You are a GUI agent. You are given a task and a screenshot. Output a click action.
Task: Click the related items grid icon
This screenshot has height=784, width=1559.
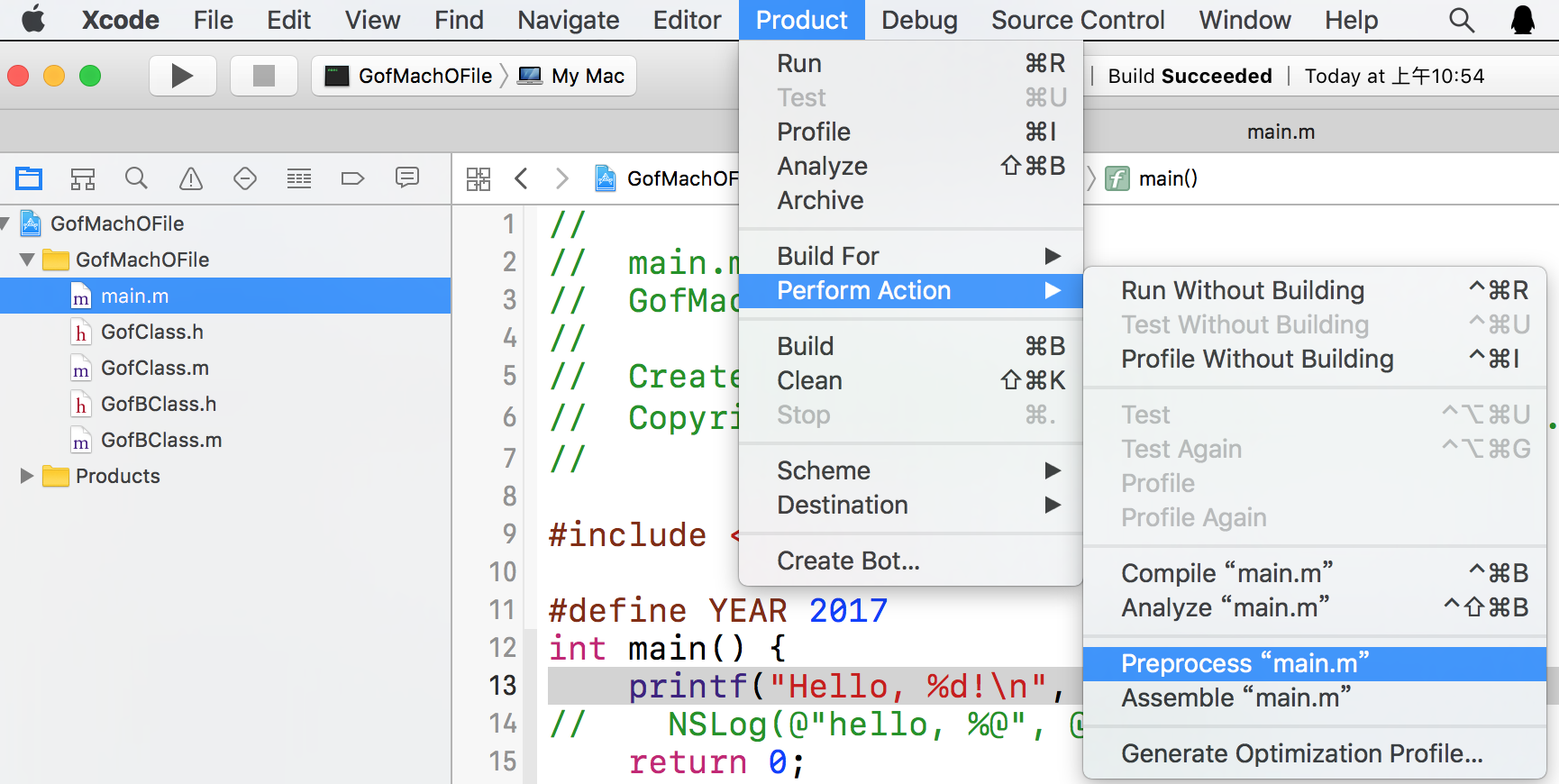click(x=479, y=178)
